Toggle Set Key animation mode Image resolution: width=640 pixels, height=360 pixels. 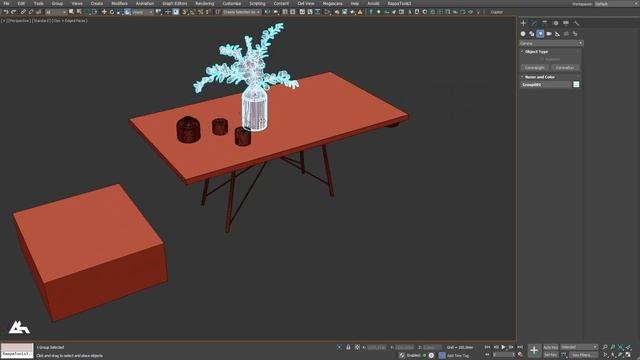pyautogui.click(x=551, y=355)
